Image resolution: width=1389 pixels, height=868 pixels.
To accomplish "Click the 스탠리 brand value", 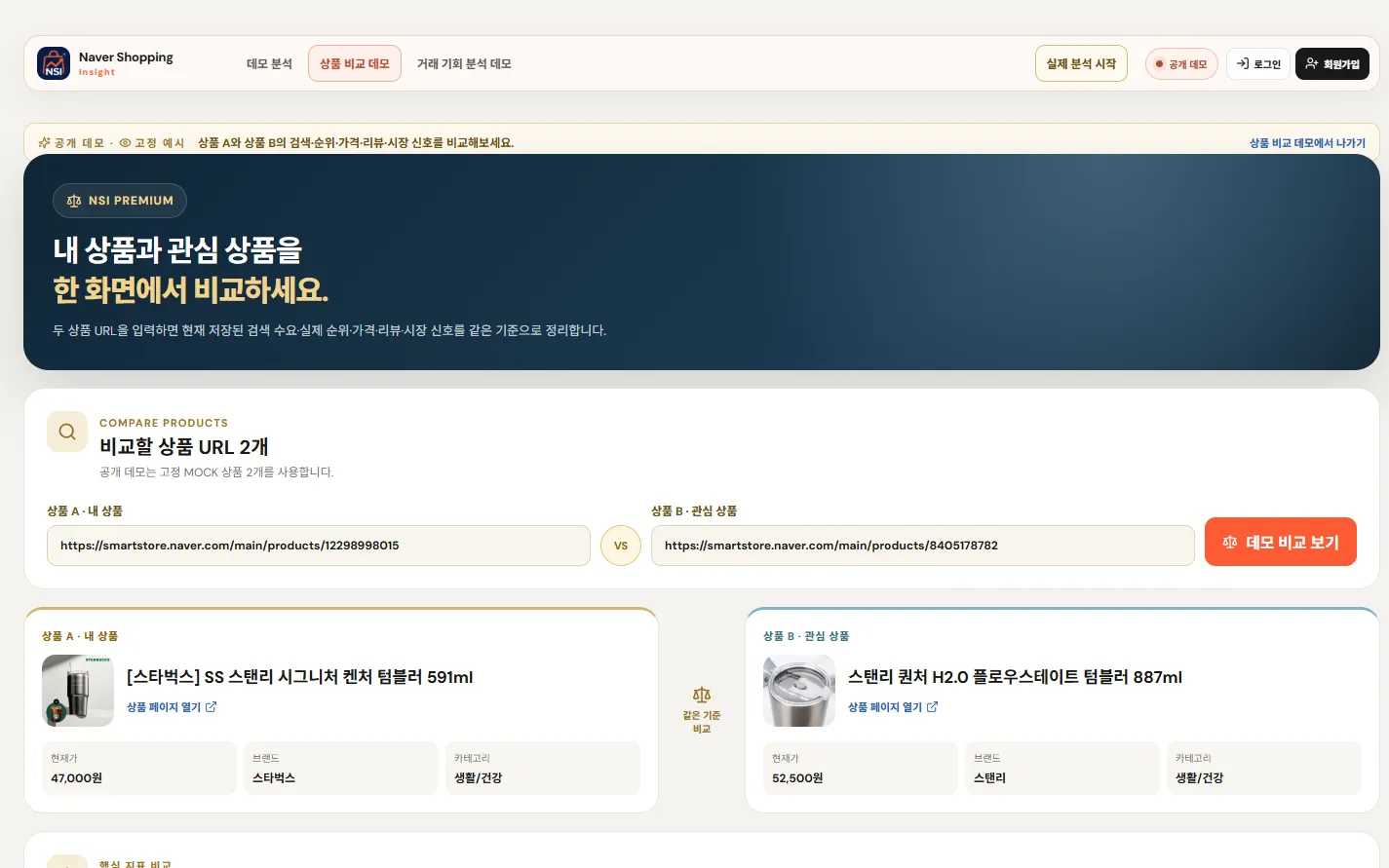I will pyautogui.click(x=989, y=778).
